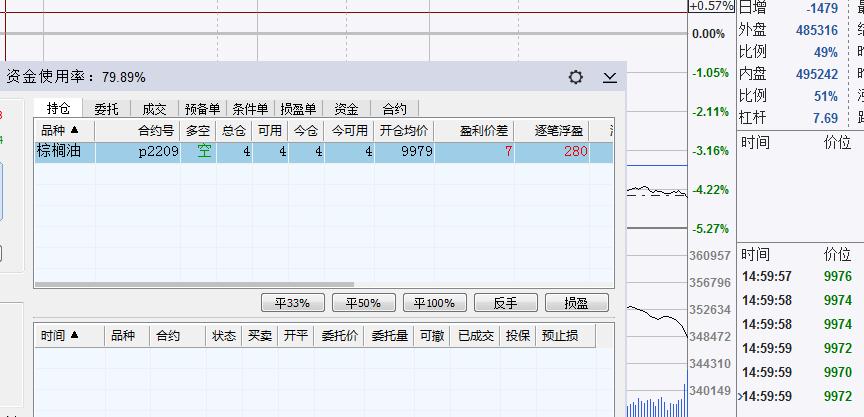
Task: Click 内盘 value 495242
Action: click(817, 74)
